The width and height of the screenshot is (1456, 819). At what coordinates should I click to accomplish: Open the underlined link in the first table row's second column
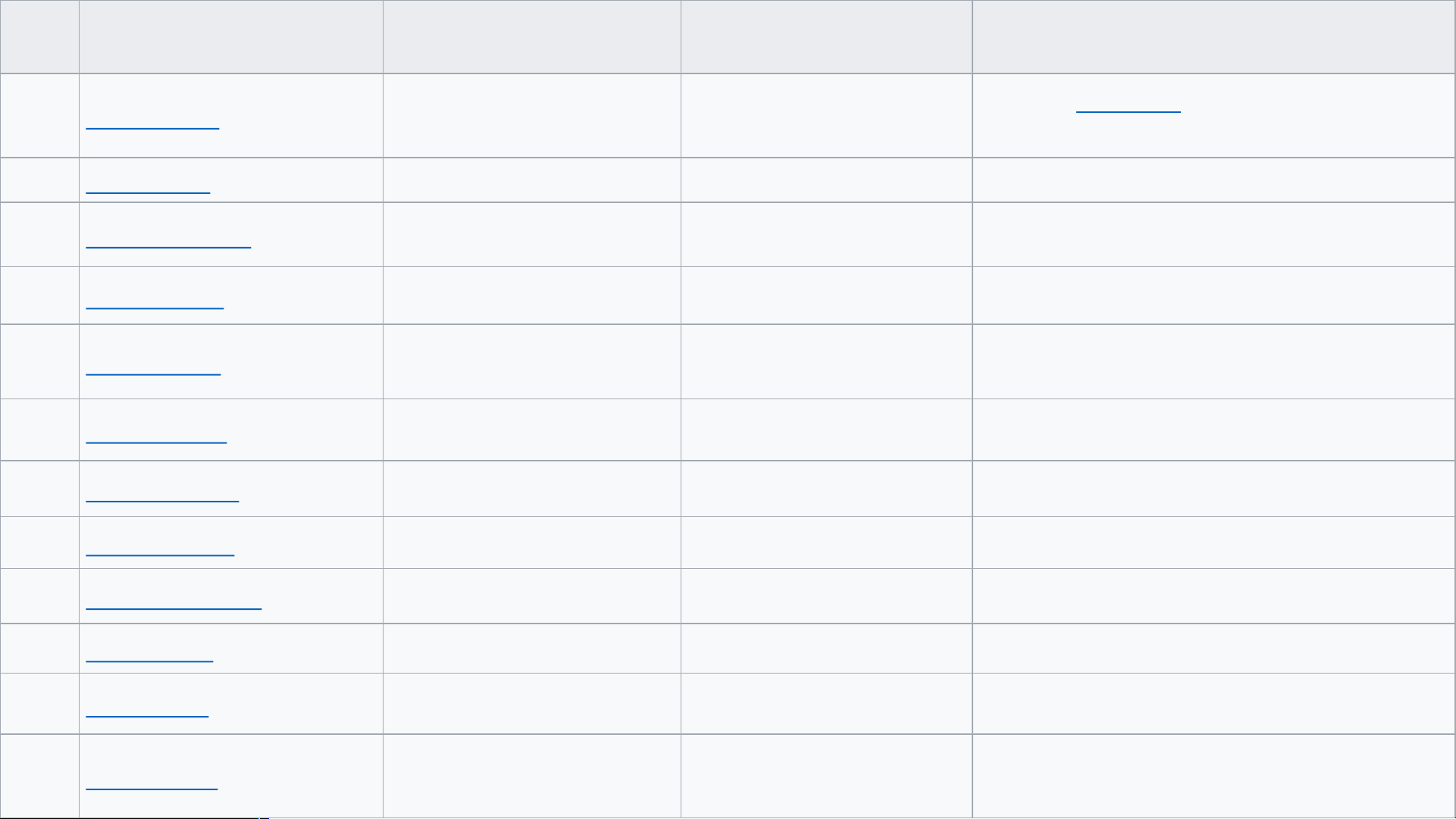pyautogui.click(x=152, y=121)
